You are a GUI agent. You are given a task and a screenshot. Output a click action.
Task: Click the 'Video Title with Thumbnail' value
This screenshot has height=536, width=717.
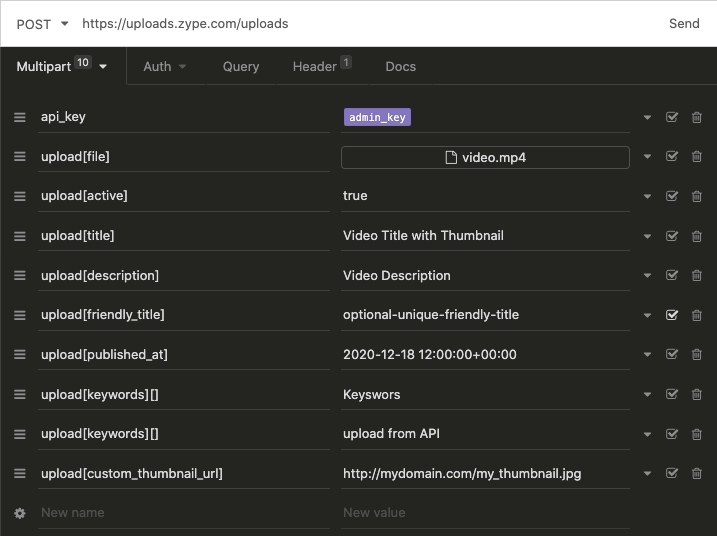423,236
